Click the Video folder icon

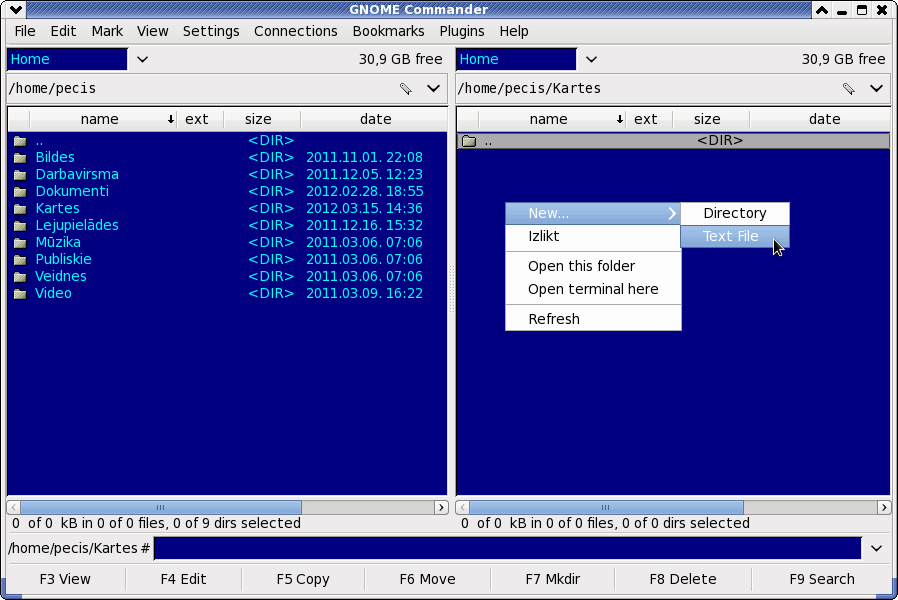click(x=20, y=294)
